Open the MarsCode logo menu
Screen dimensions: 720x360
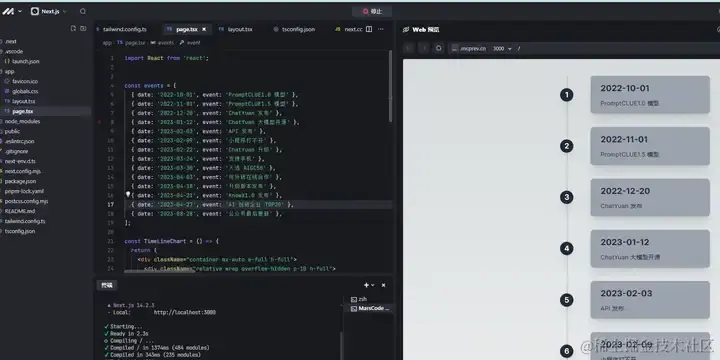(x=11, y=11)
